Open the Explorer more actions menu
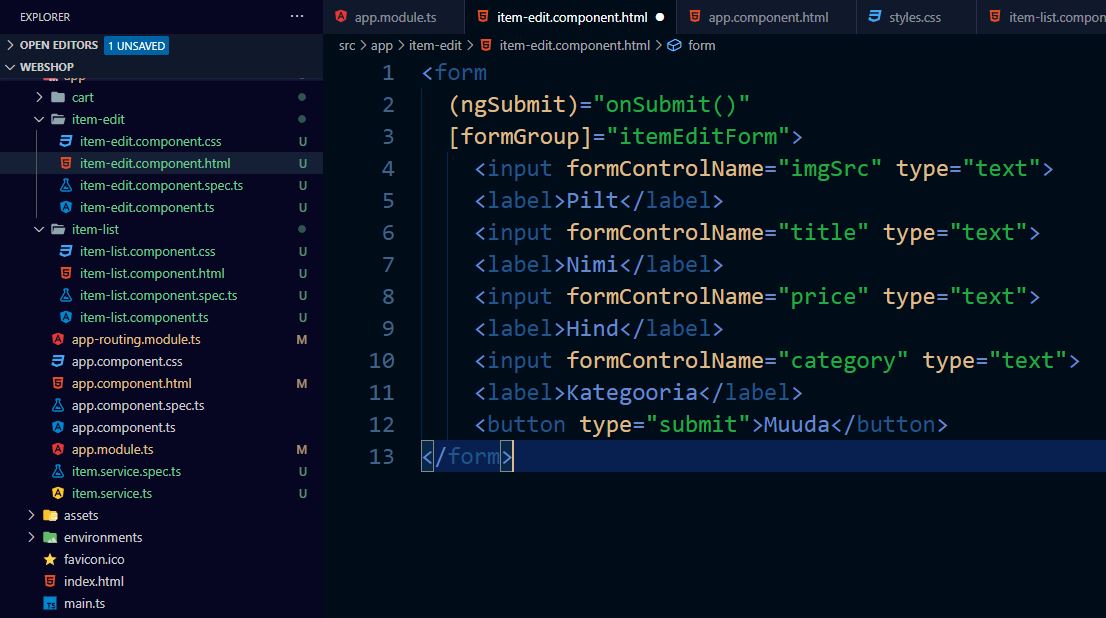The height and width of the screenshot is (618, 1106). 296,14
